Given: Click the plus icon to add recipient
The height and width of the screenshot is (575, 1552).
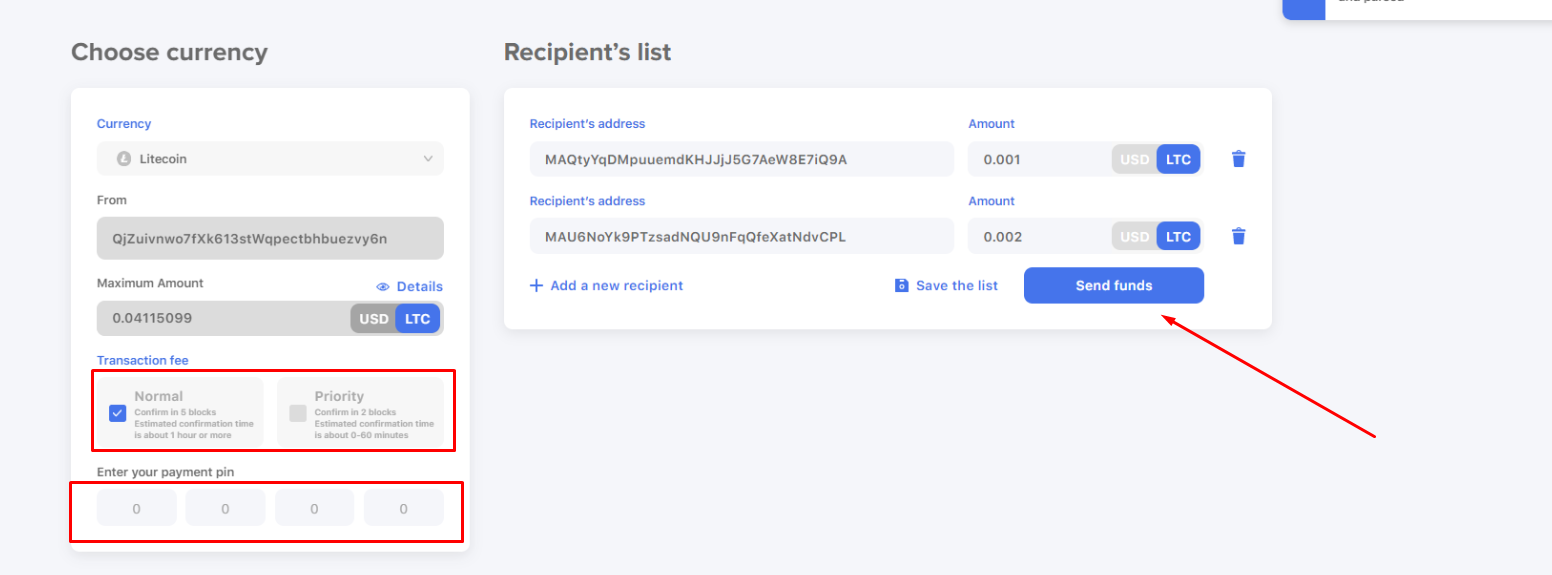Looking at the screenshot, I should [x=536, y=286].
